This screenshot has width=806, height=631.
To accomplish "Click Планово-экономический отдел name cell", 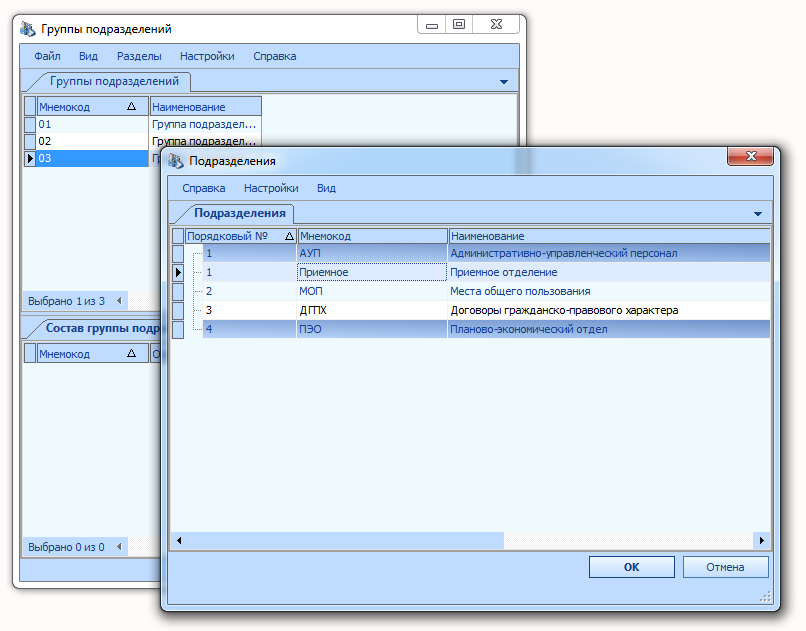I will (609, 329).
